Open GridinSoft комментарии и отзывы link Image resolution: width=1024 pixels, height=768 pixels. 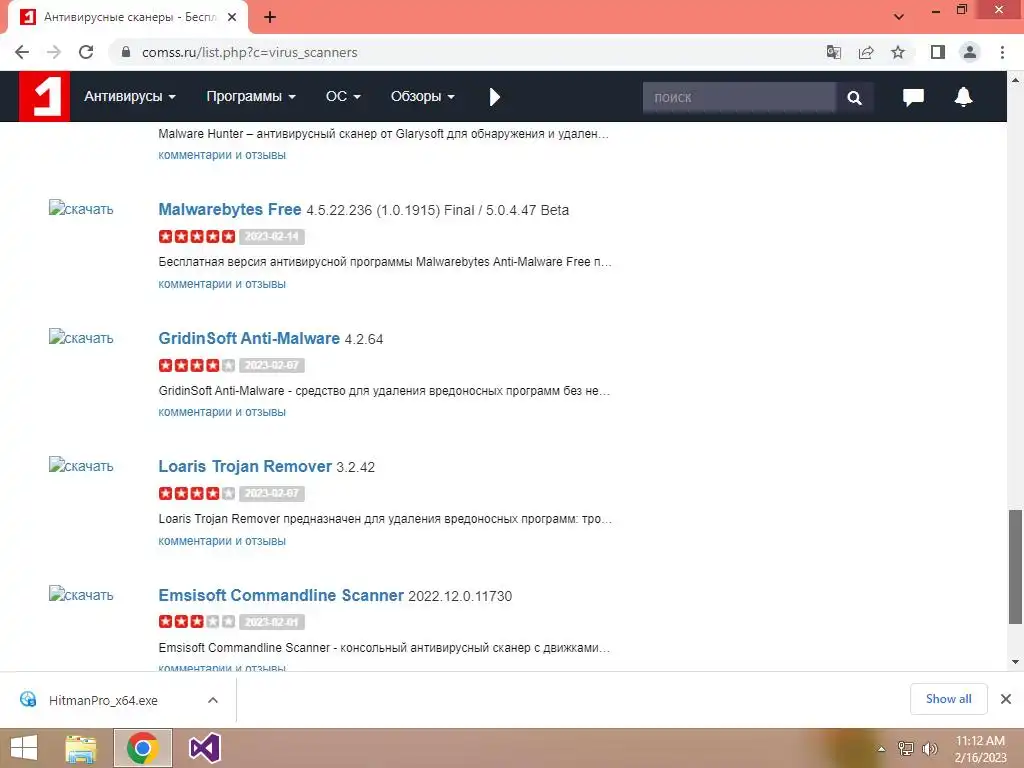pos(222,412)
